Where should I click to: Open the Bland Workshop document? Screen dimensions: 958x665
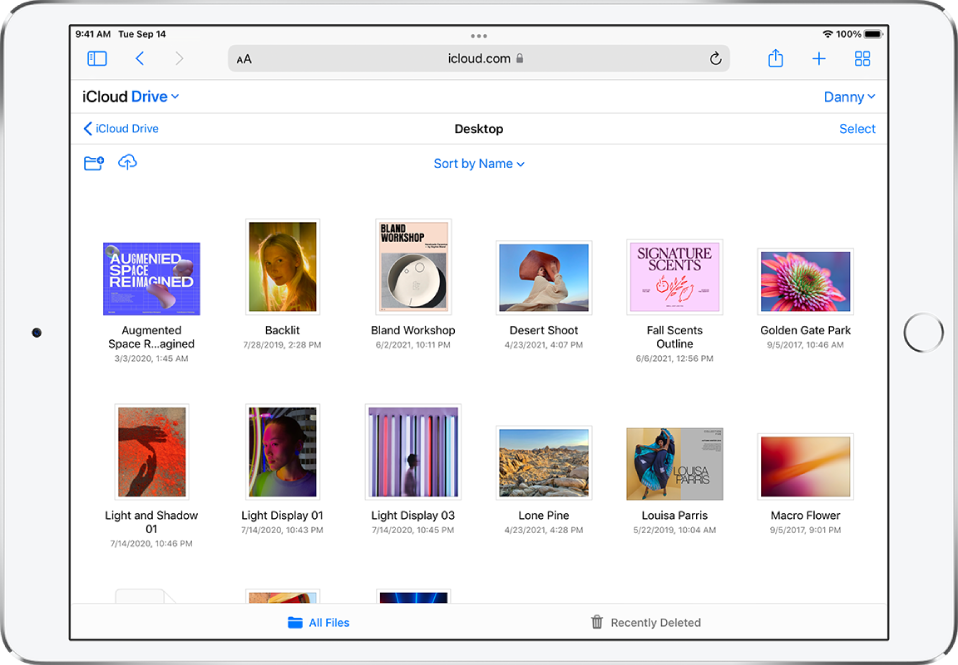coord(413,266)
